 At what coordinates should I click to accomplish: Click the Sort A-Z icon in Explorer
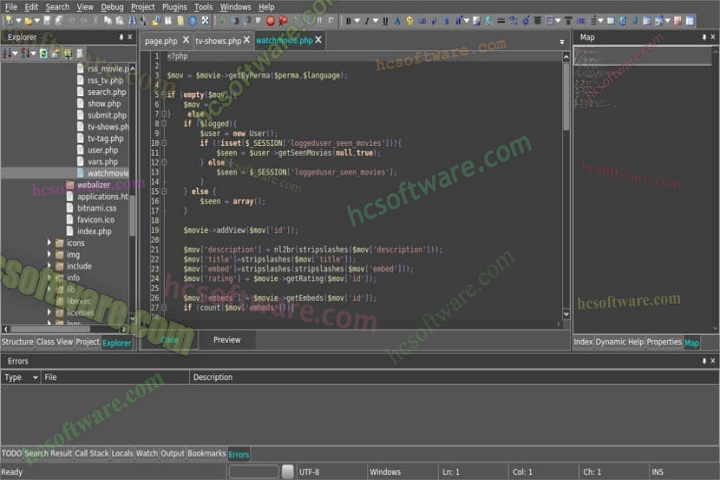[x=6, y=54]
